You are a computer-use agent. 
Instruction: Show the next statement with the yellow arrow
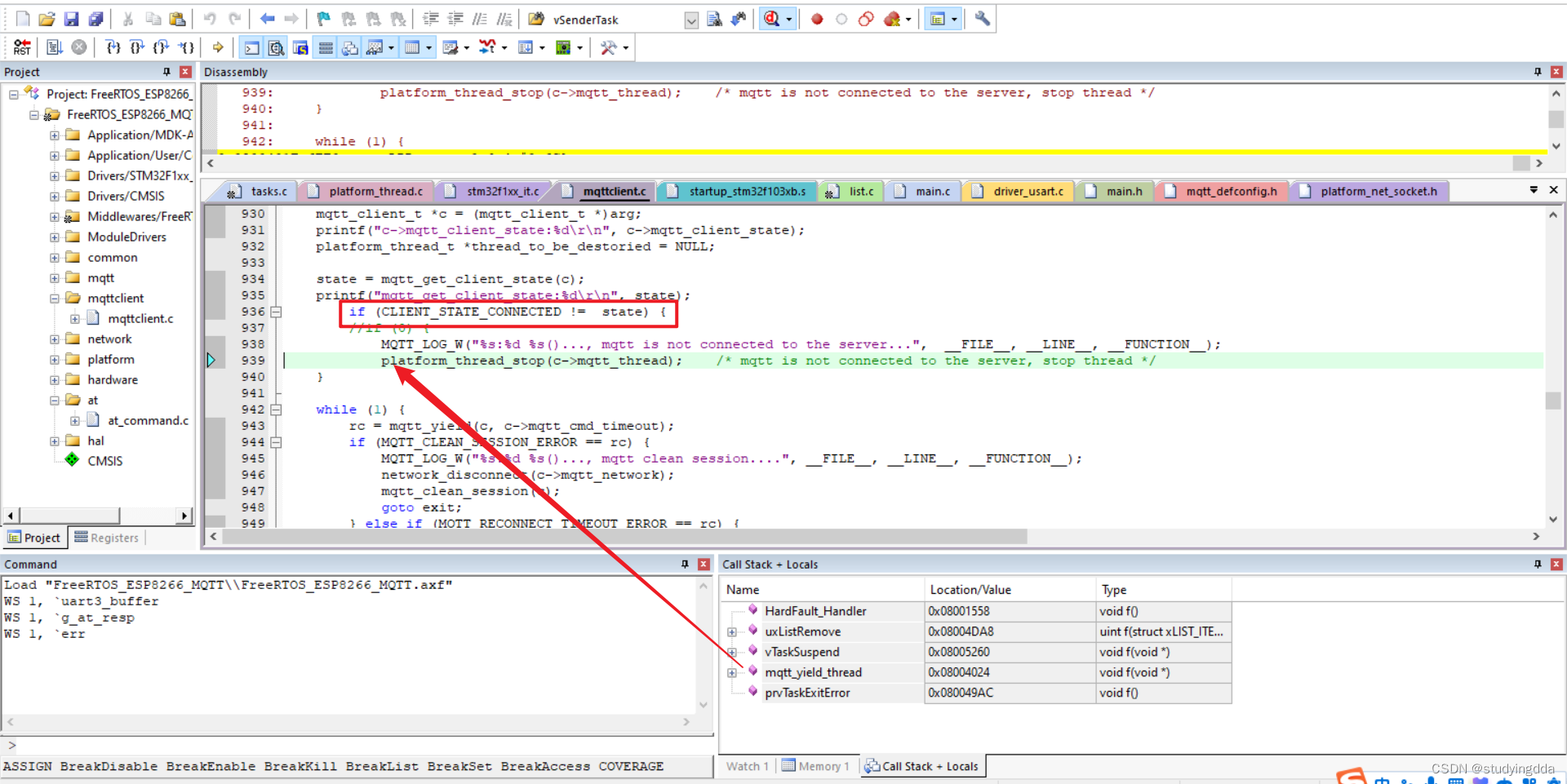(x=218, y=47)
